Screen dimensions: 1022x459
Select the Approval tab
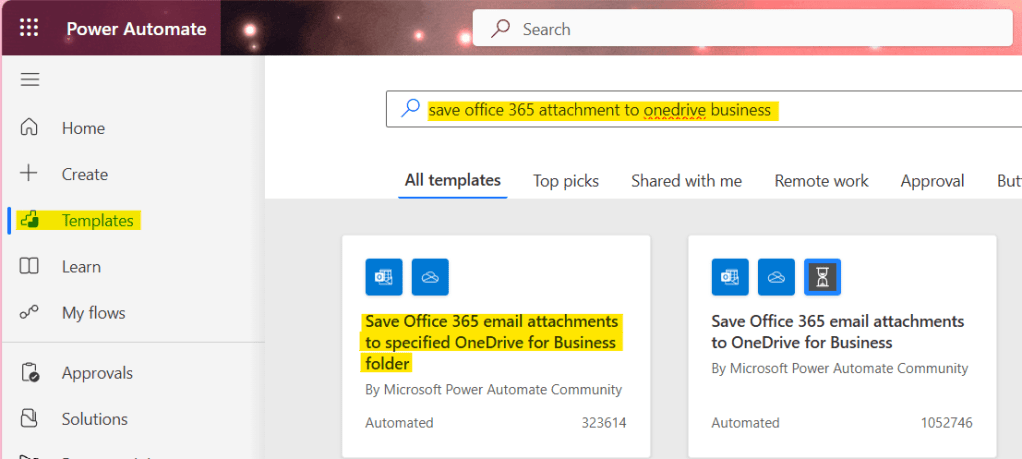coord(932,181)
